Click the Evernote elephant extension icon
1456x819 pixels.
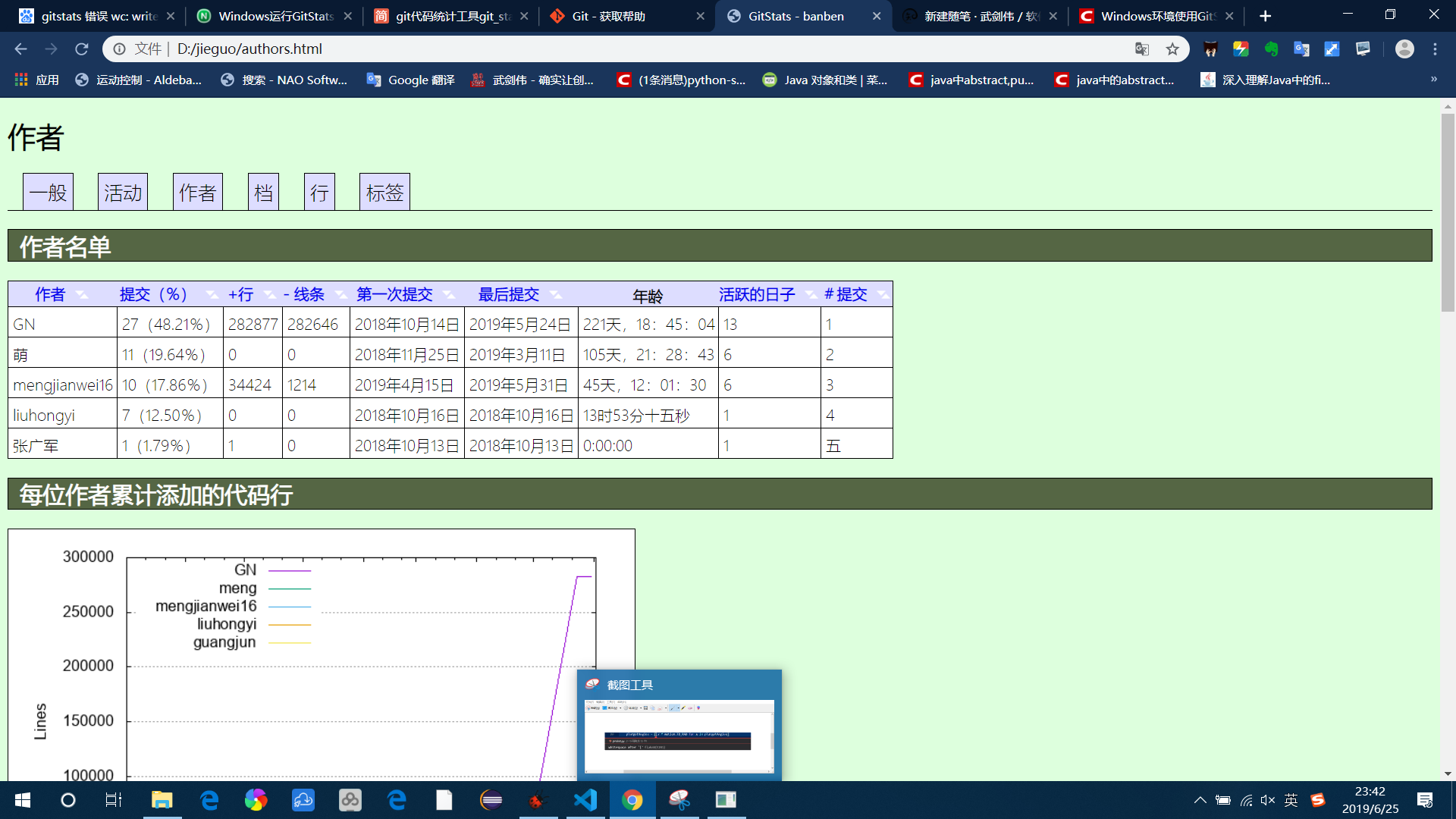1271,49
